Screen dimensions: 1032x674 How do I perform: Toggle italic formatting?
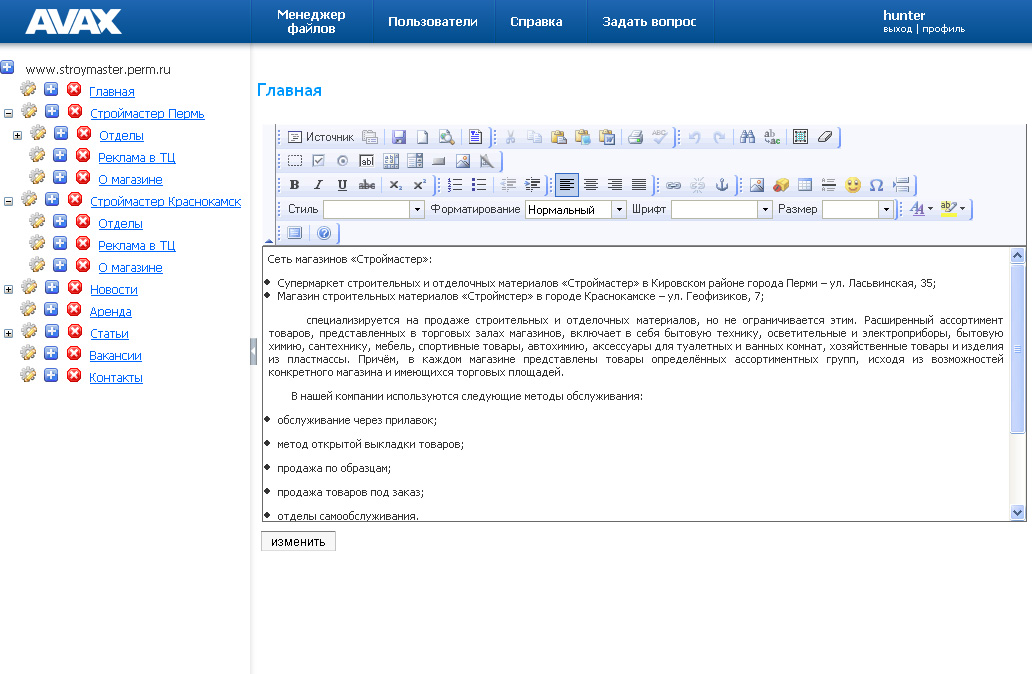(x=319, y=185)
